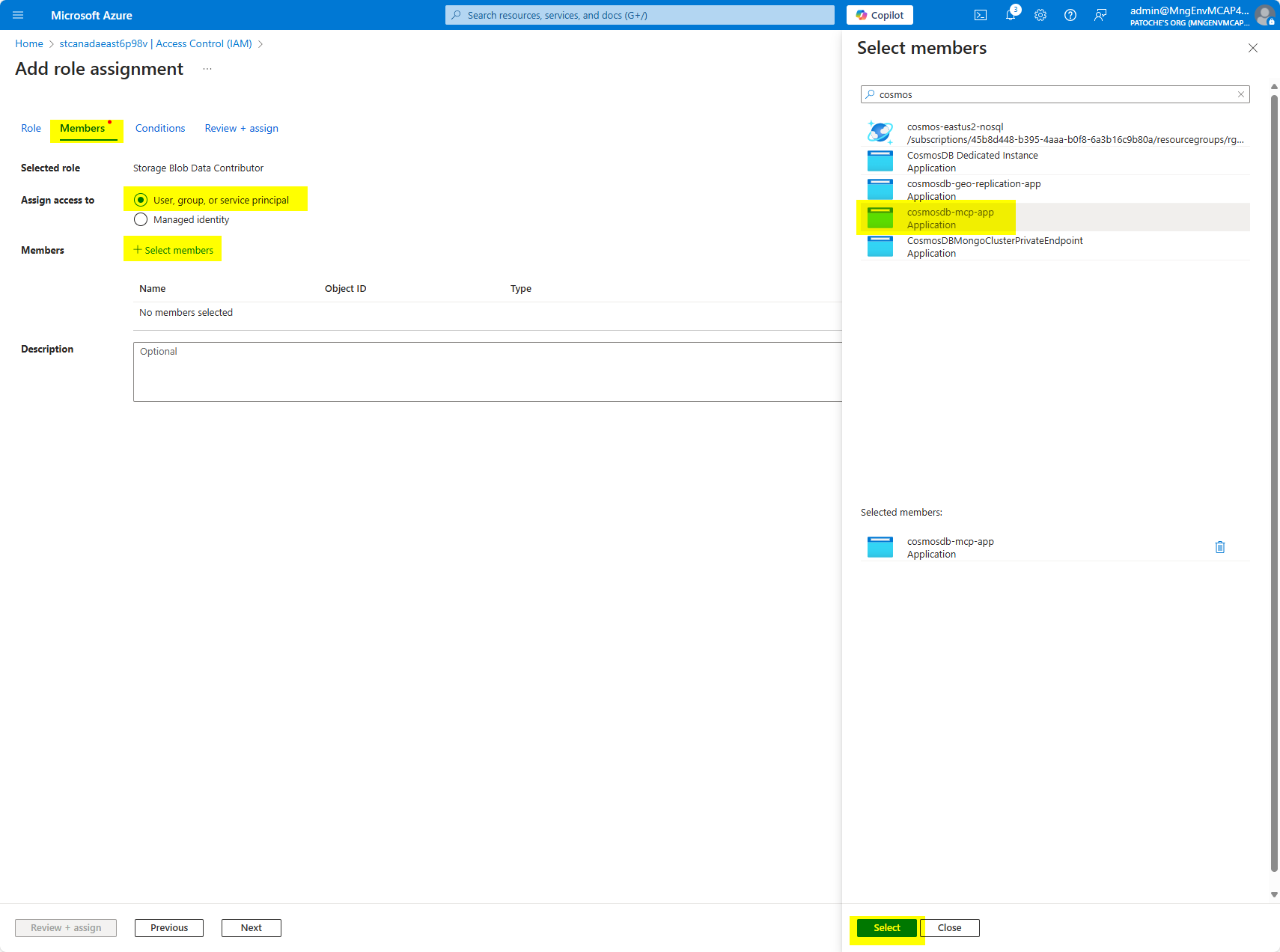The image size is (1280, 952).
Task: Choose User, group, or service principal radio
Action: pos(141,200)
